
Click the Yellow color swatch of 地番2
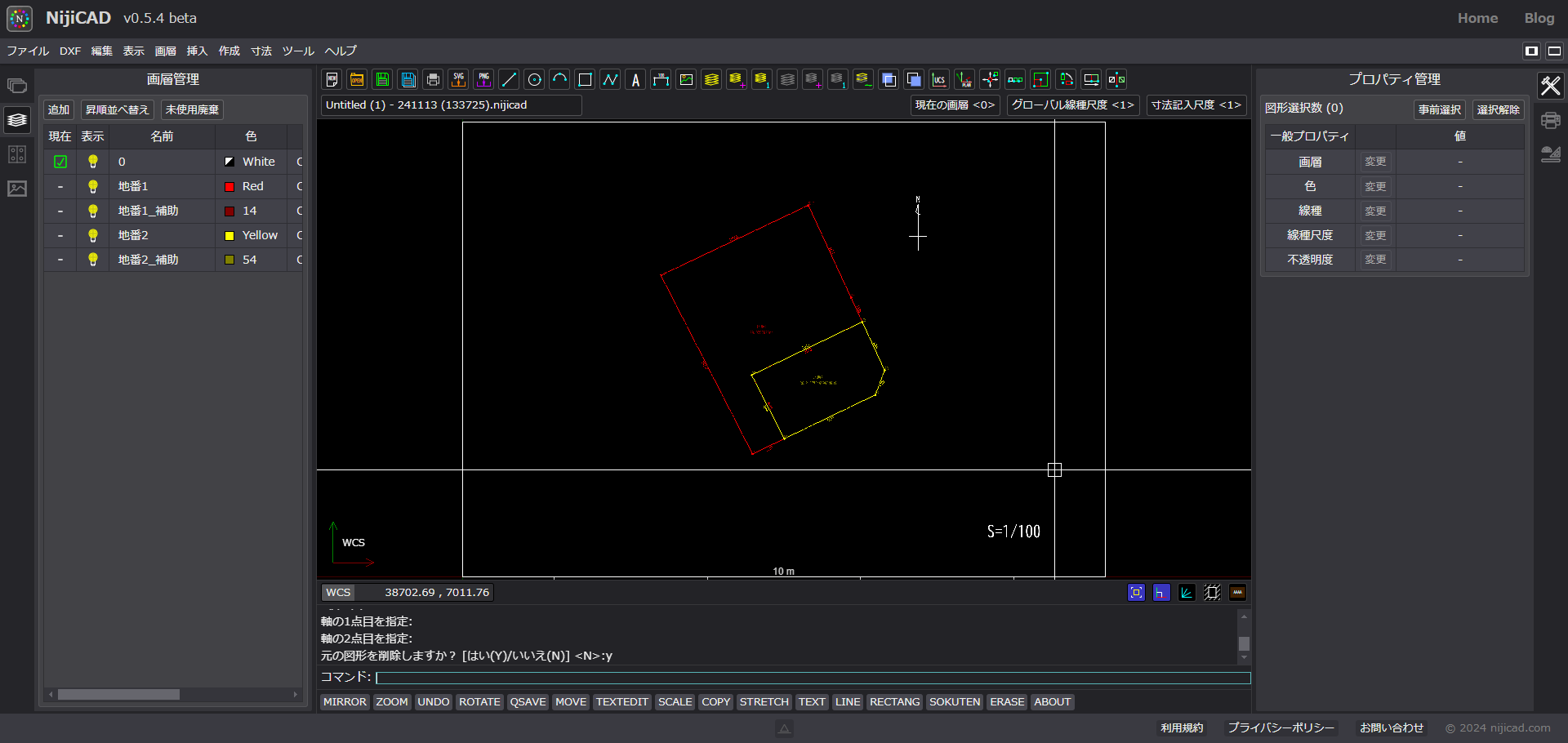229,235
